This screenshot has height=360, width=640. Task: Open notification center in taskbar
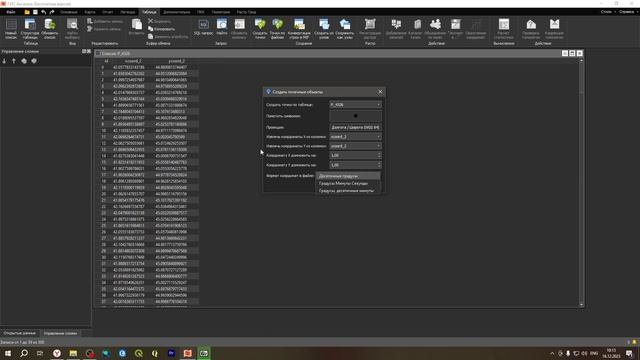click(629, 353)
